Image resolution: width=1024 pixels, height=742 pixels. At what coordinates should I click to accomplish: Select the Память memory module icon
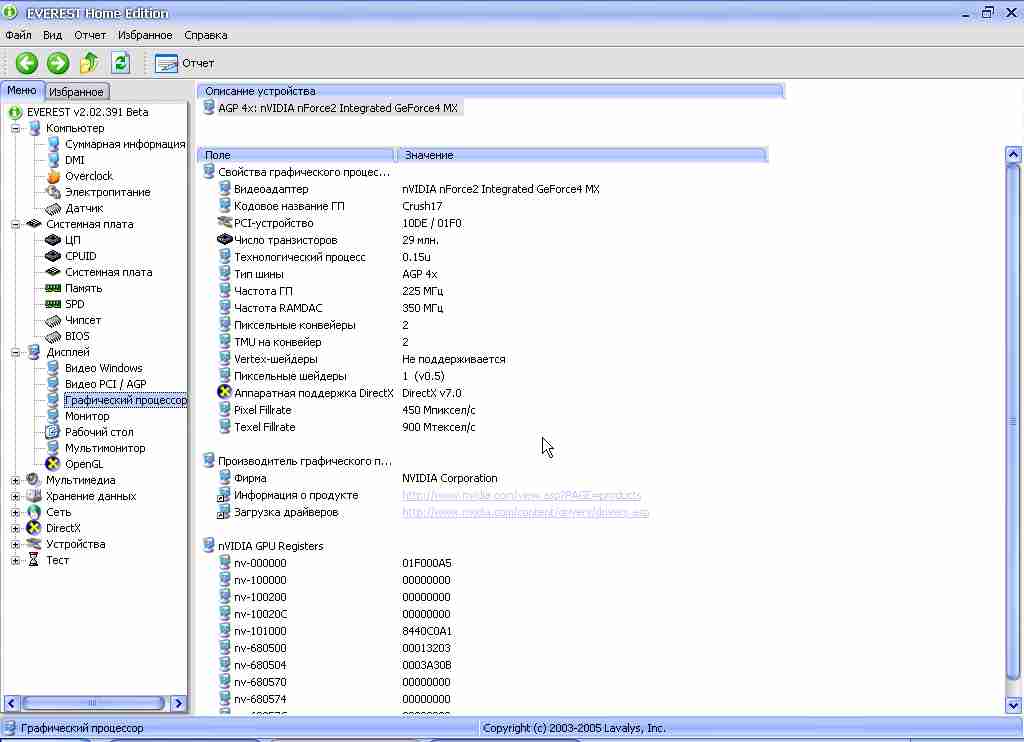coord(53,288)
